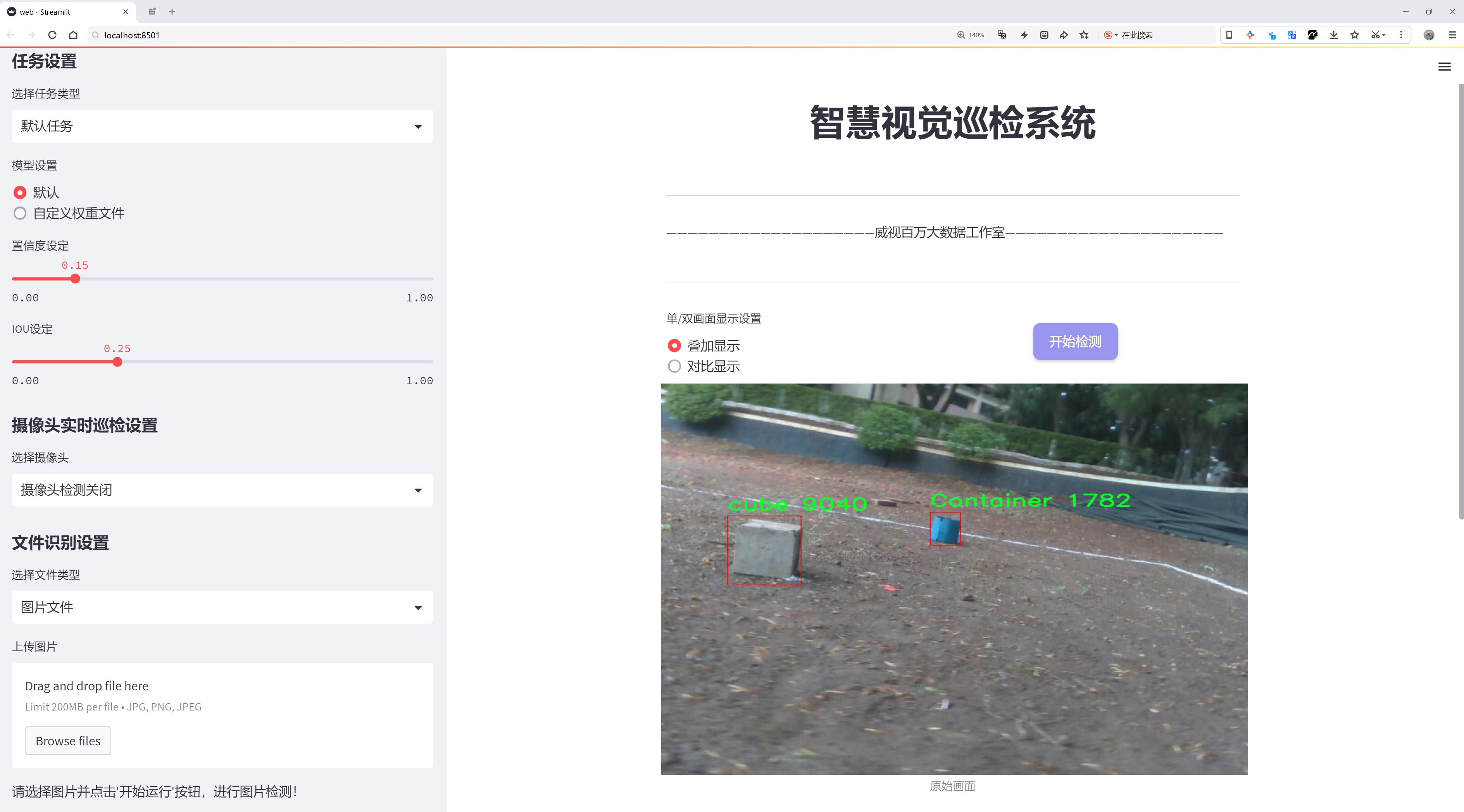Click the share arrow icon in address bar
The width and height of the screenshot is (1464, 812).
point(1063,35)
